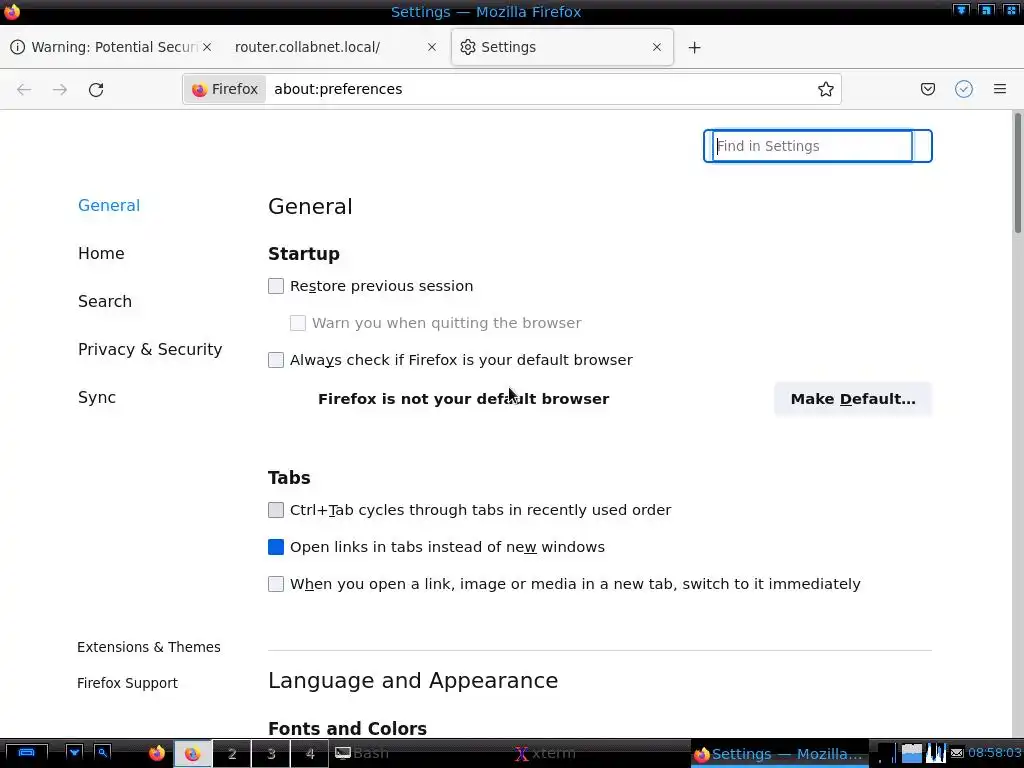Click the Fonts and Colors heading

347,729
